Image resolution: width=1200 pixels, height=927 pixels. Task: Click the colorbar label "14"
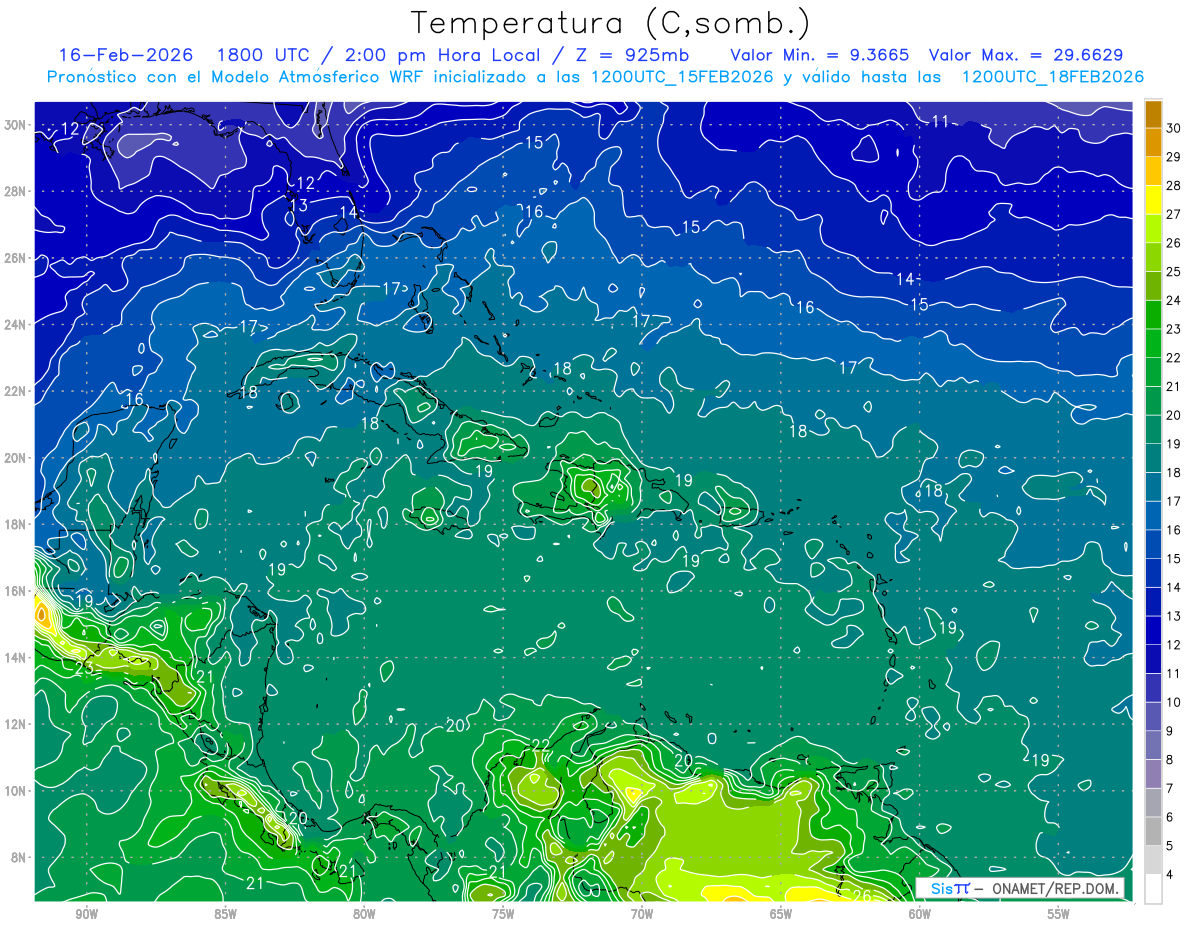coord(1173,587)
